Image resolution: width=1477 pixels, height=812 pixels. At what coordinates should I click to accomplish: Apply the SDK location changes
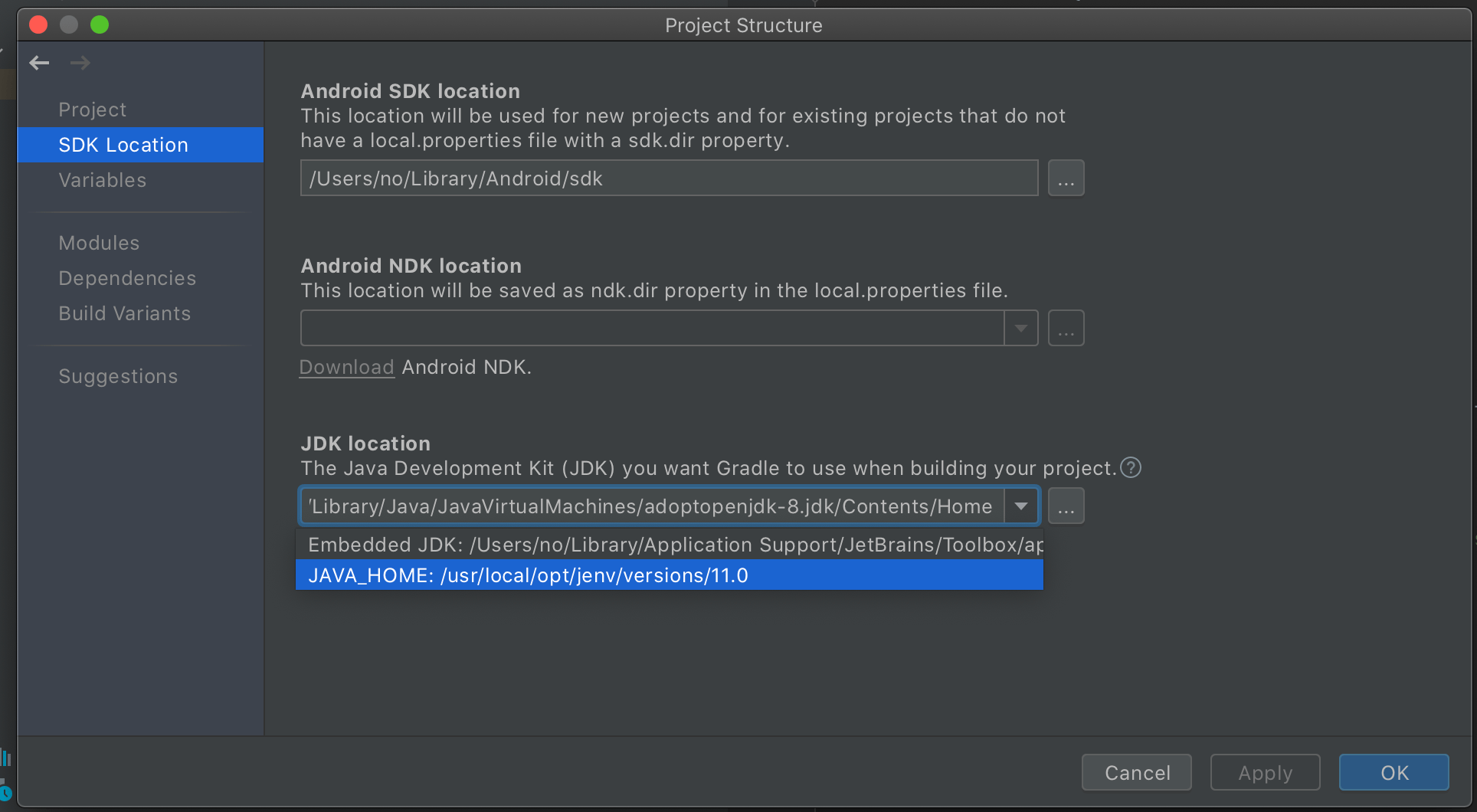pos(1264,772)
